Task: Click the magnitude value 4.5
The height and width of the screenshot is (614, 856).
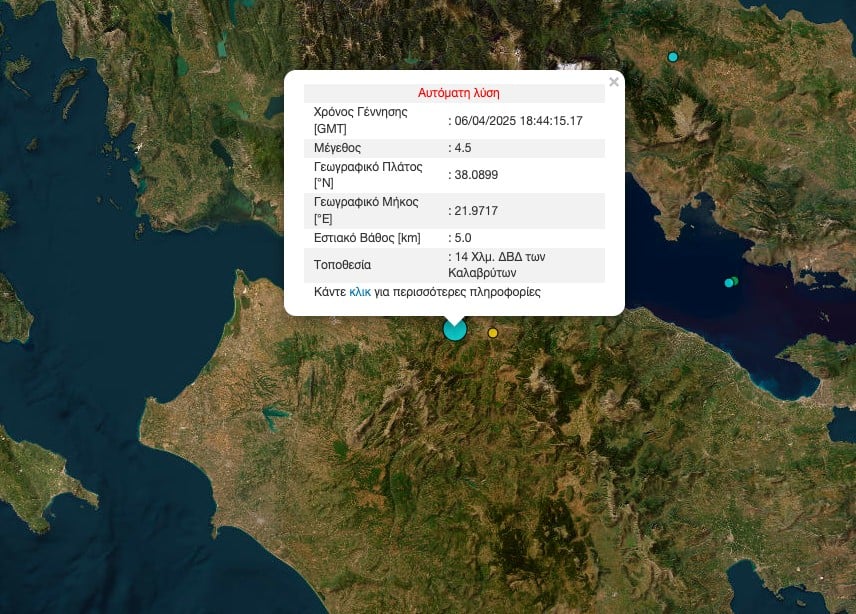Action: click(463, 148)
